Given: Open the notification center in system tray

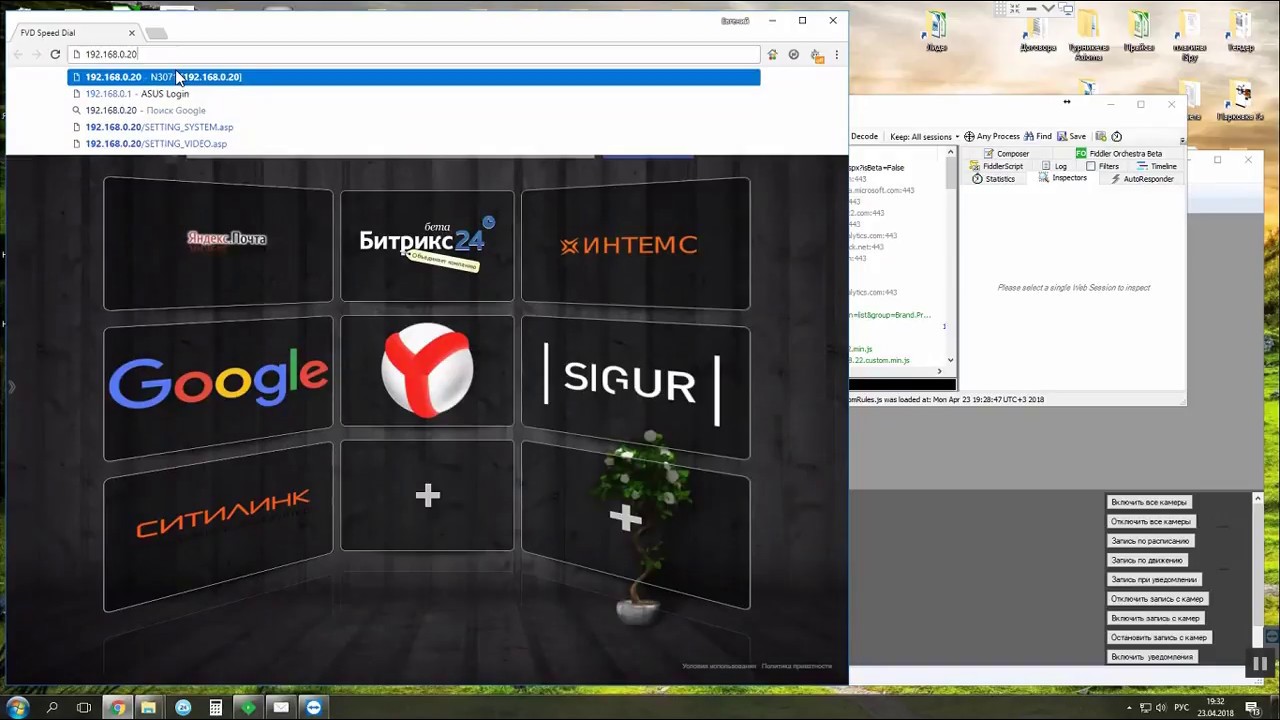Looking at the screenshot, I should click(x=1253, y=708).
